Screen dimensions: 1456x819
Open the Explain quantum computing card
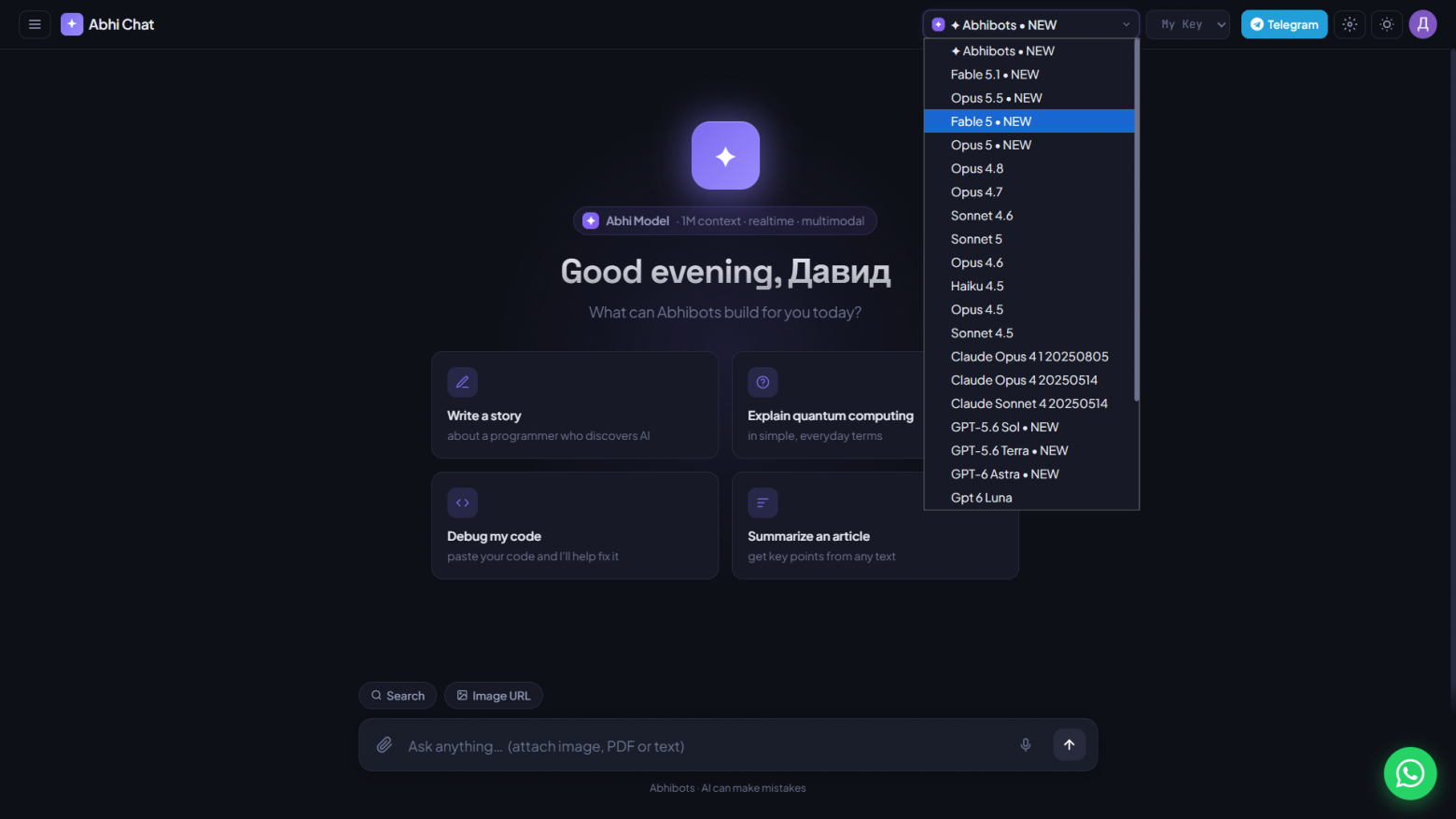(x=828, y=404)
